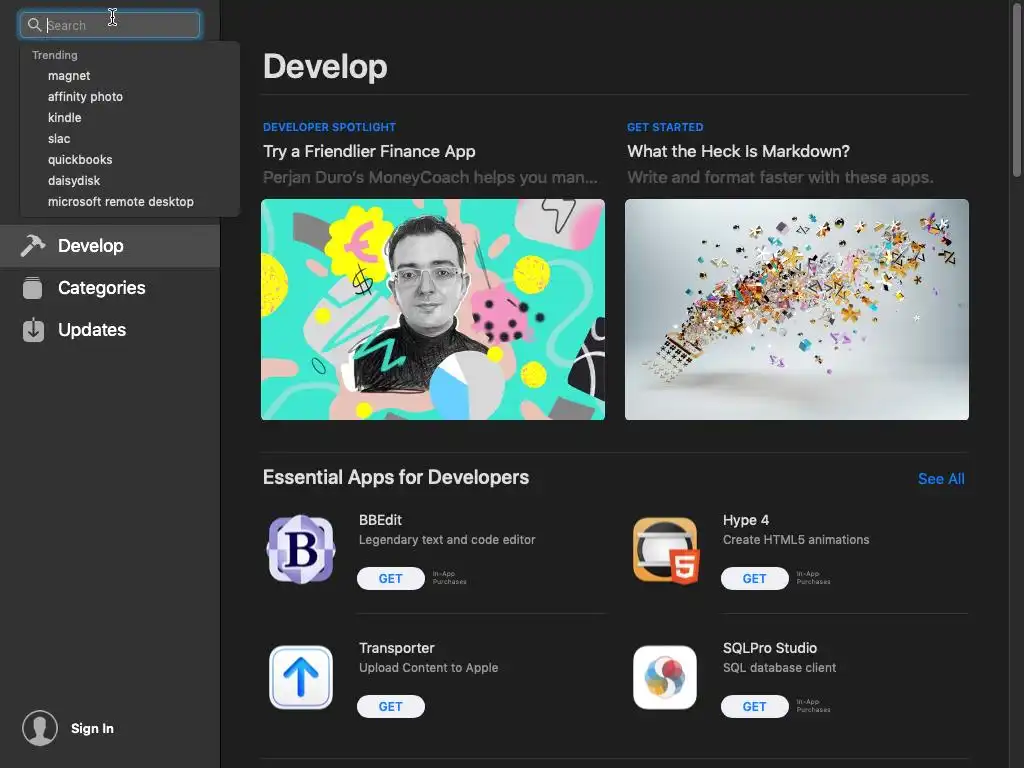This screenshot has height=768, width=1024.
Task: Click the Hype 4 app title
Action: pos(746,520)
